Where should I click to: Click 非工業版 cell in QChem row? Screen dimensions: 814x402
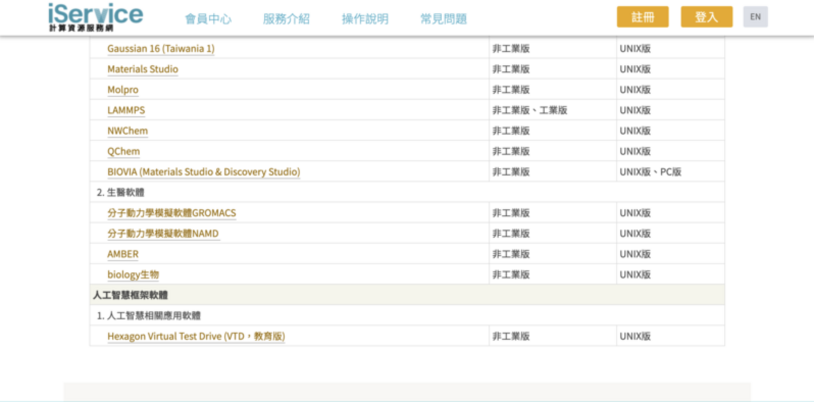coord(552,151)
